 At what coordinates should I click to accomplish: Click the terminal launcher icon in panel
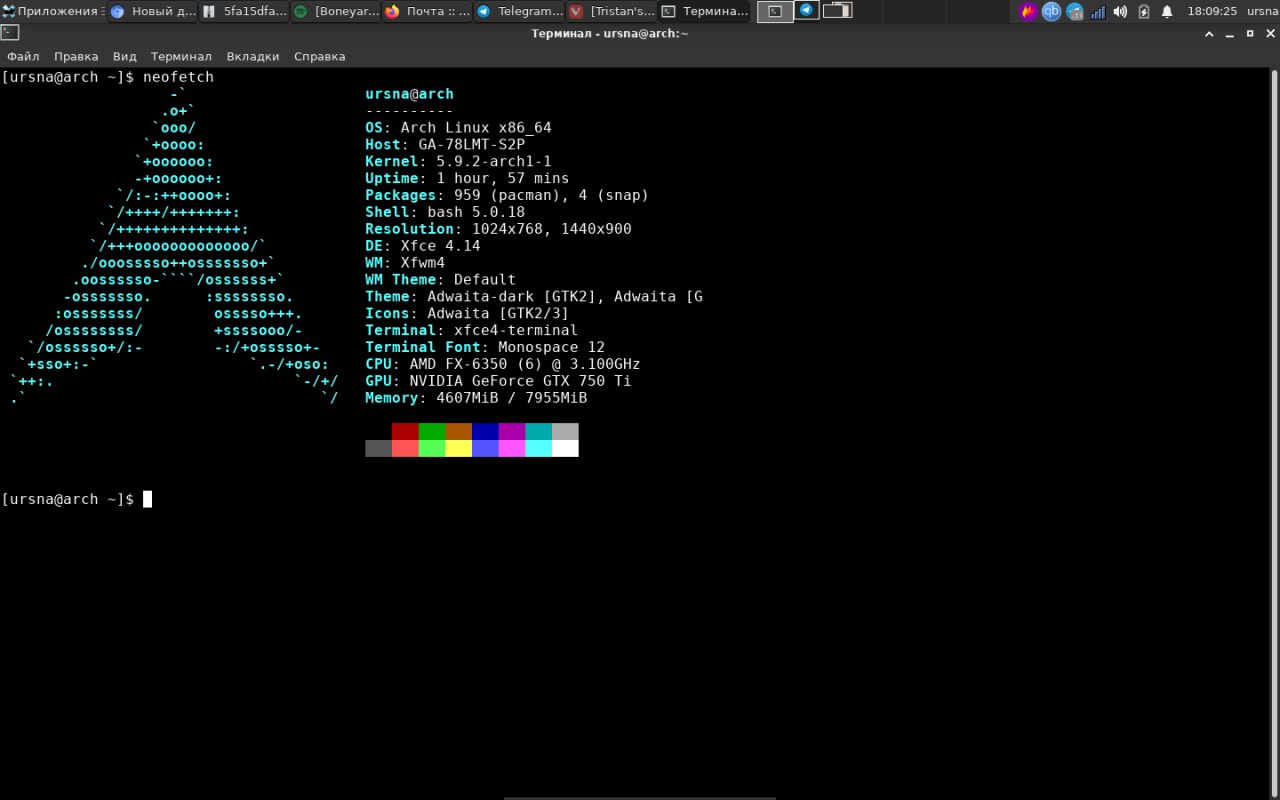tap(775, 11)
